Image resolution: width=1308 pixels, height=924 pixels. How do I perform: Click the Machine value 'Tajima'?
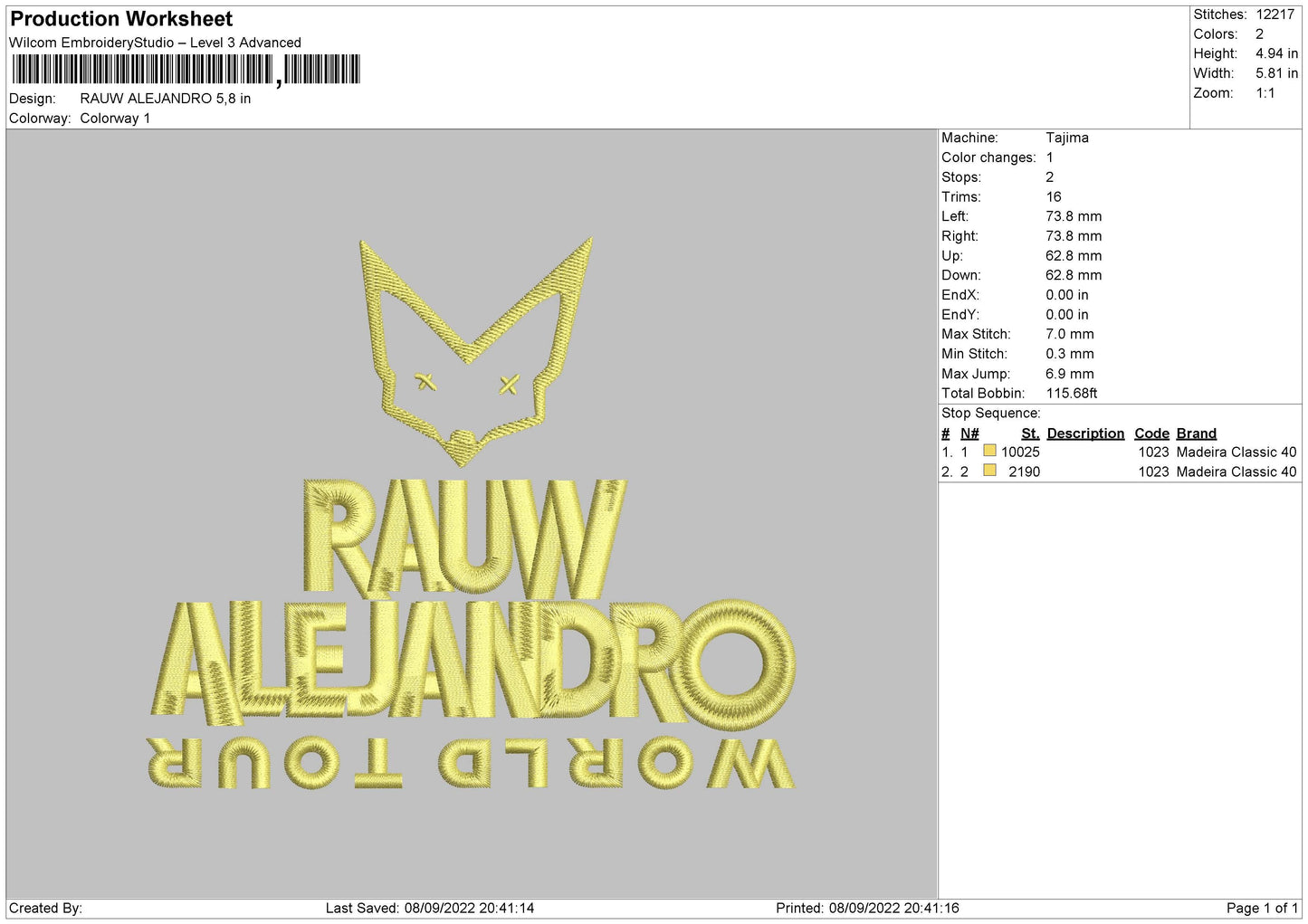click(1067, 138)
